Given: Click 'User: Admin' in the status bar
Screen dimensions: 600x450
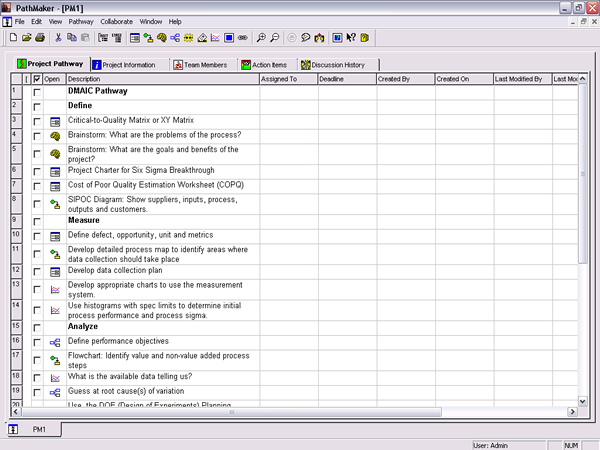Looking at the screenshot, I should point(490,445).
